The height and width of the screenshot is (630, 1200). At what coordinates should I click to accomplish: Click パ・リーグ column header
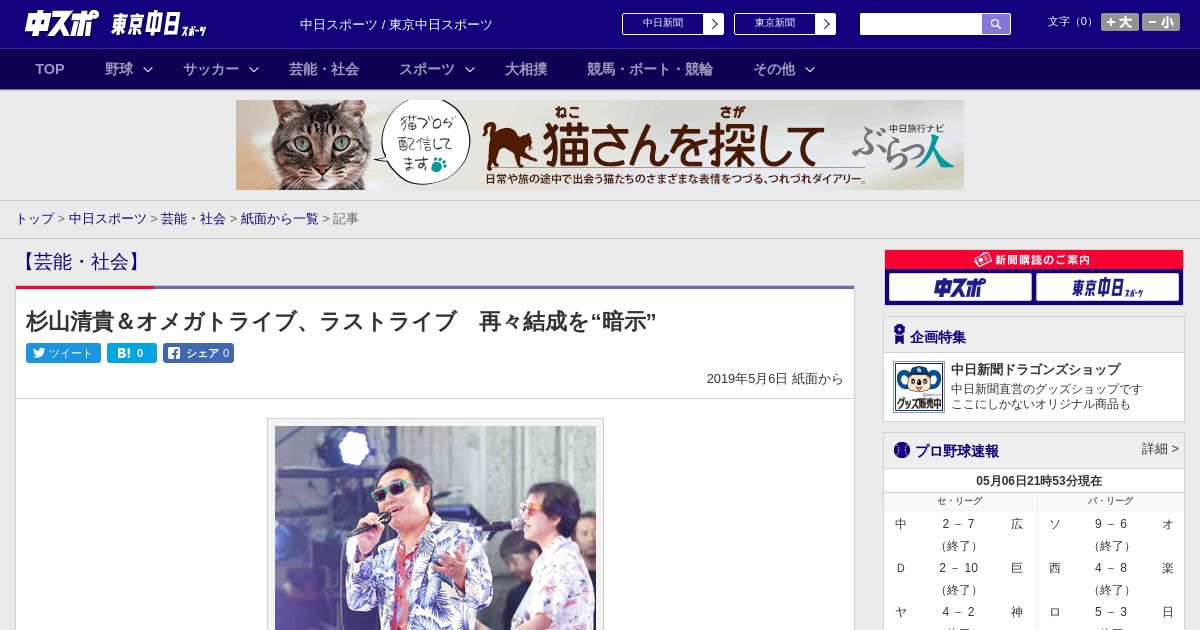[x=1111, y=501]
